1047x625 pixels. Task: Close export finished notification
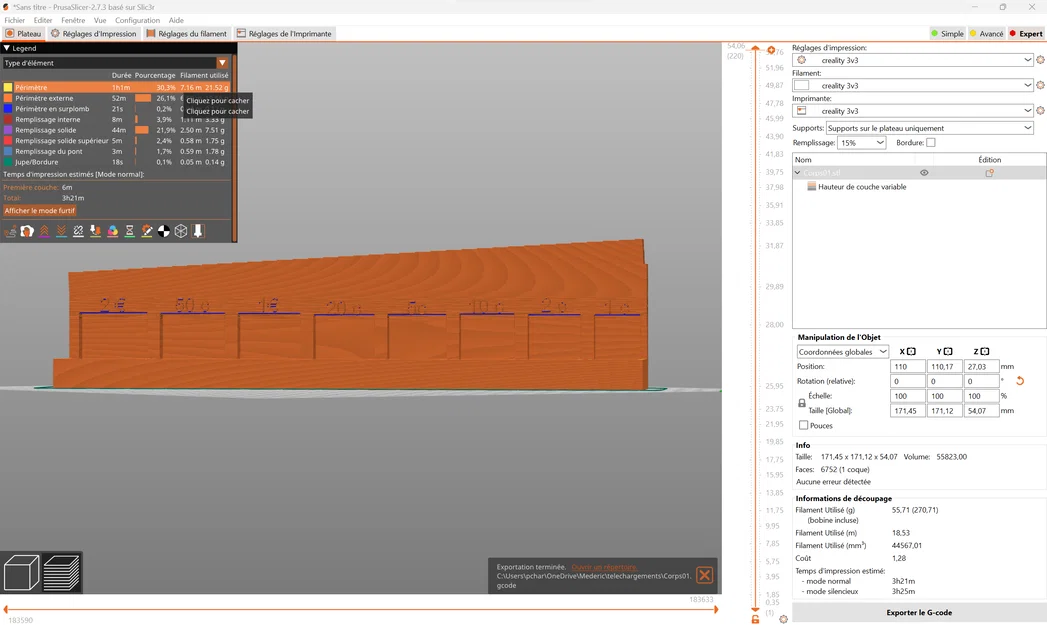(704, 575)
